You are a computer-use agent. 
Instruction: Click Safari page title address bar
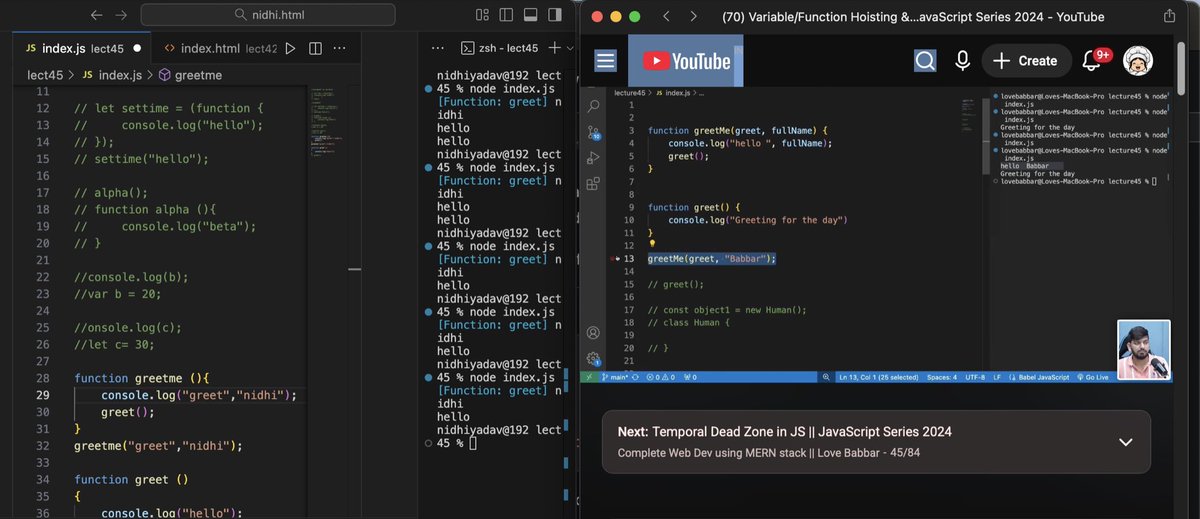point(913,16)
